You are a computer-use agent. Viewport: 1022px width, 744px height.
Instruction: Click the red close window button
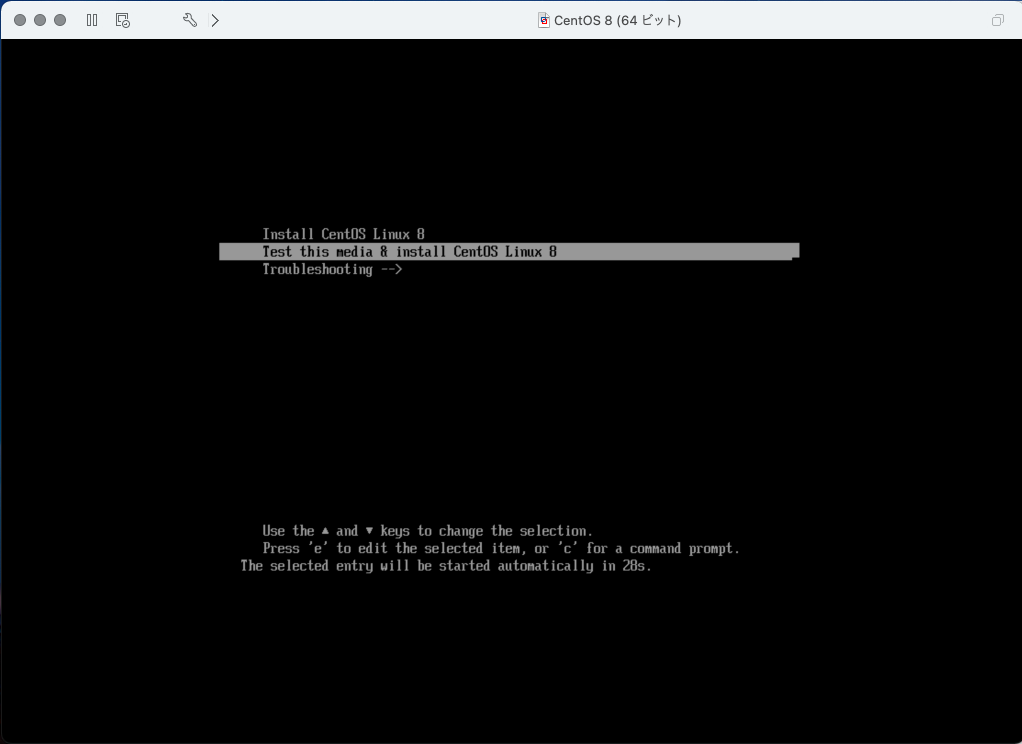(20, 20)
